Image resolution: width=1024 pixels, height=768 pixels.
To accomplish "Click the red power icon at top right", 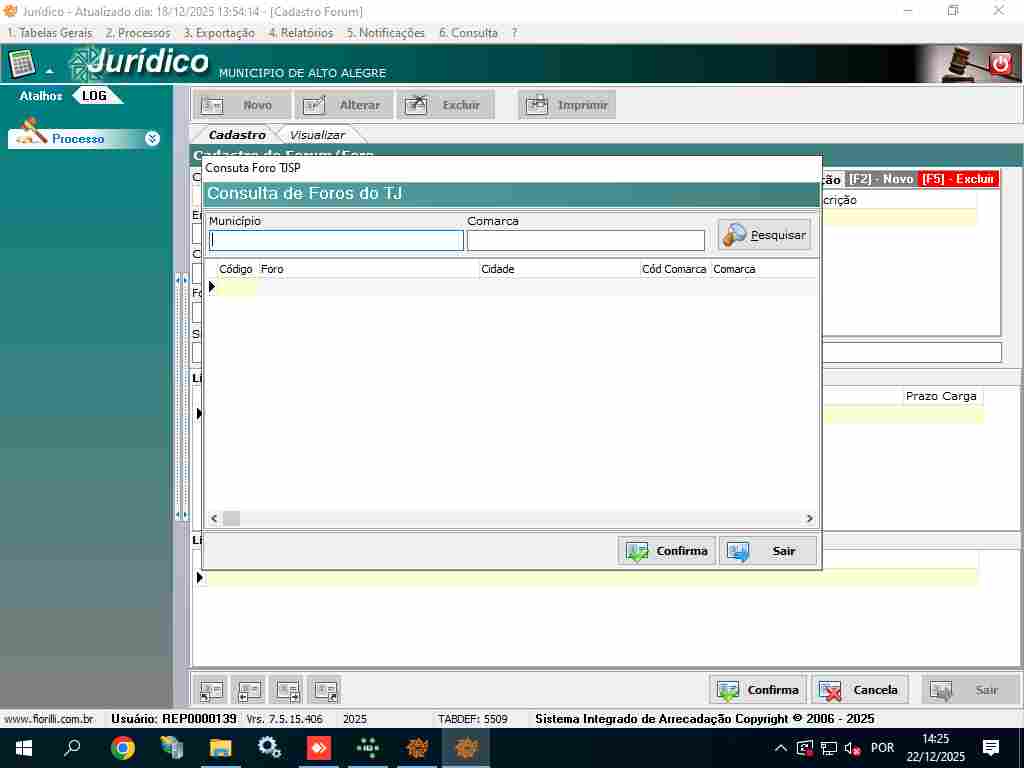I will [x=1001, y=64].
